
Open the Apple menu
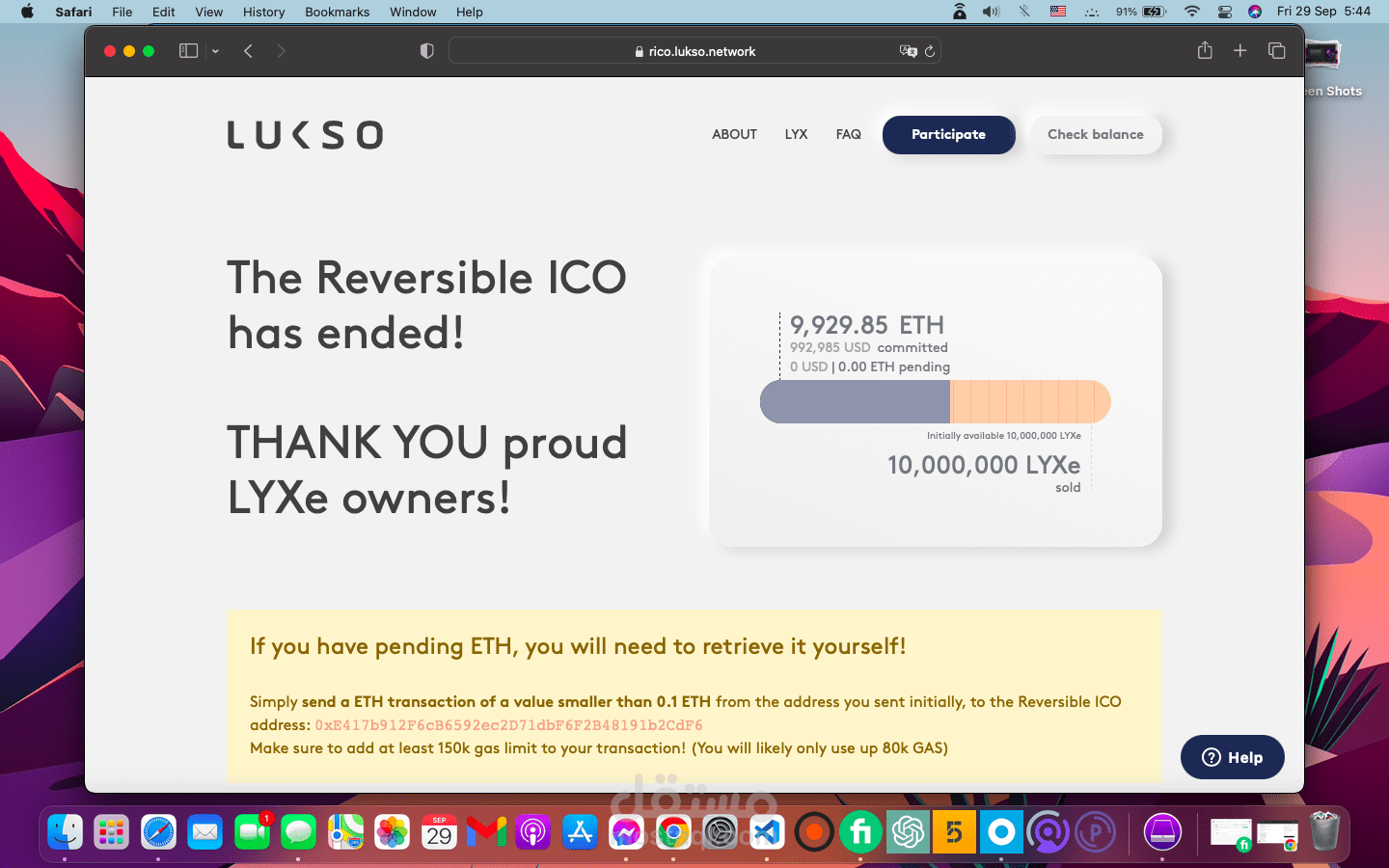pos(27,12)
